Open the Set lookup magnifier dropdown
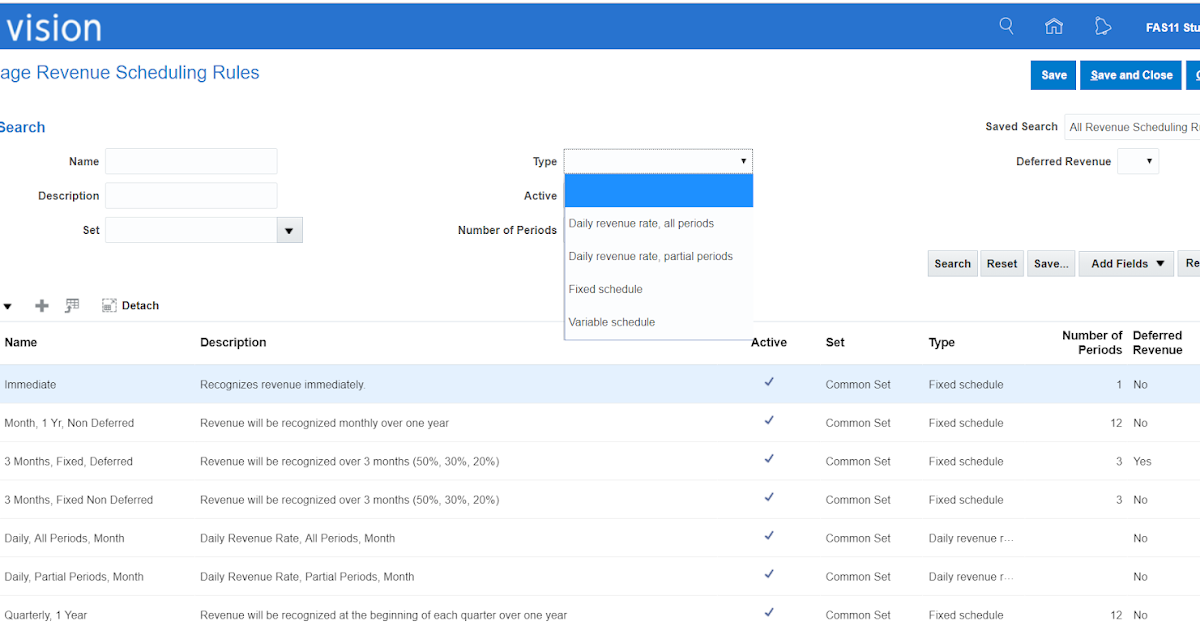The height and width of the screenshot is (630, 1200). 289,229
